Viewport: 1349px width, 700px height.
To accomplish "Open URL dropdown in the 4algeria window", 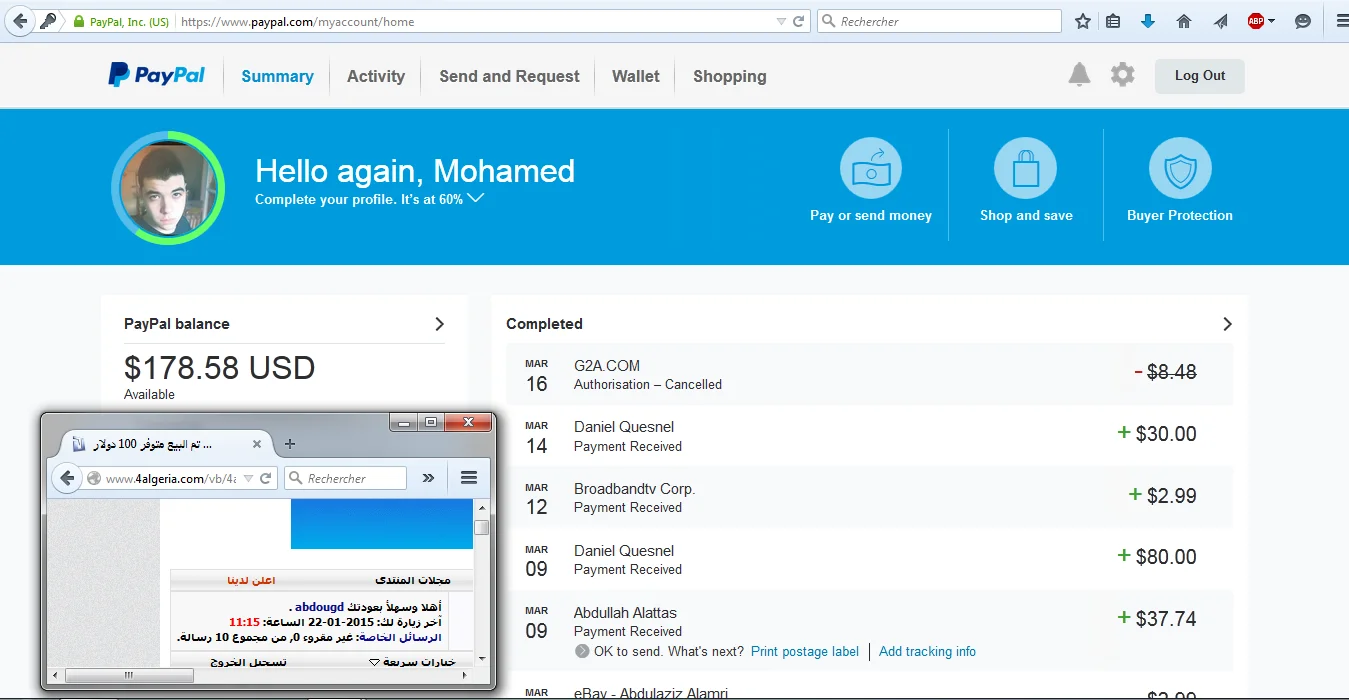I will tap(249, 478).
